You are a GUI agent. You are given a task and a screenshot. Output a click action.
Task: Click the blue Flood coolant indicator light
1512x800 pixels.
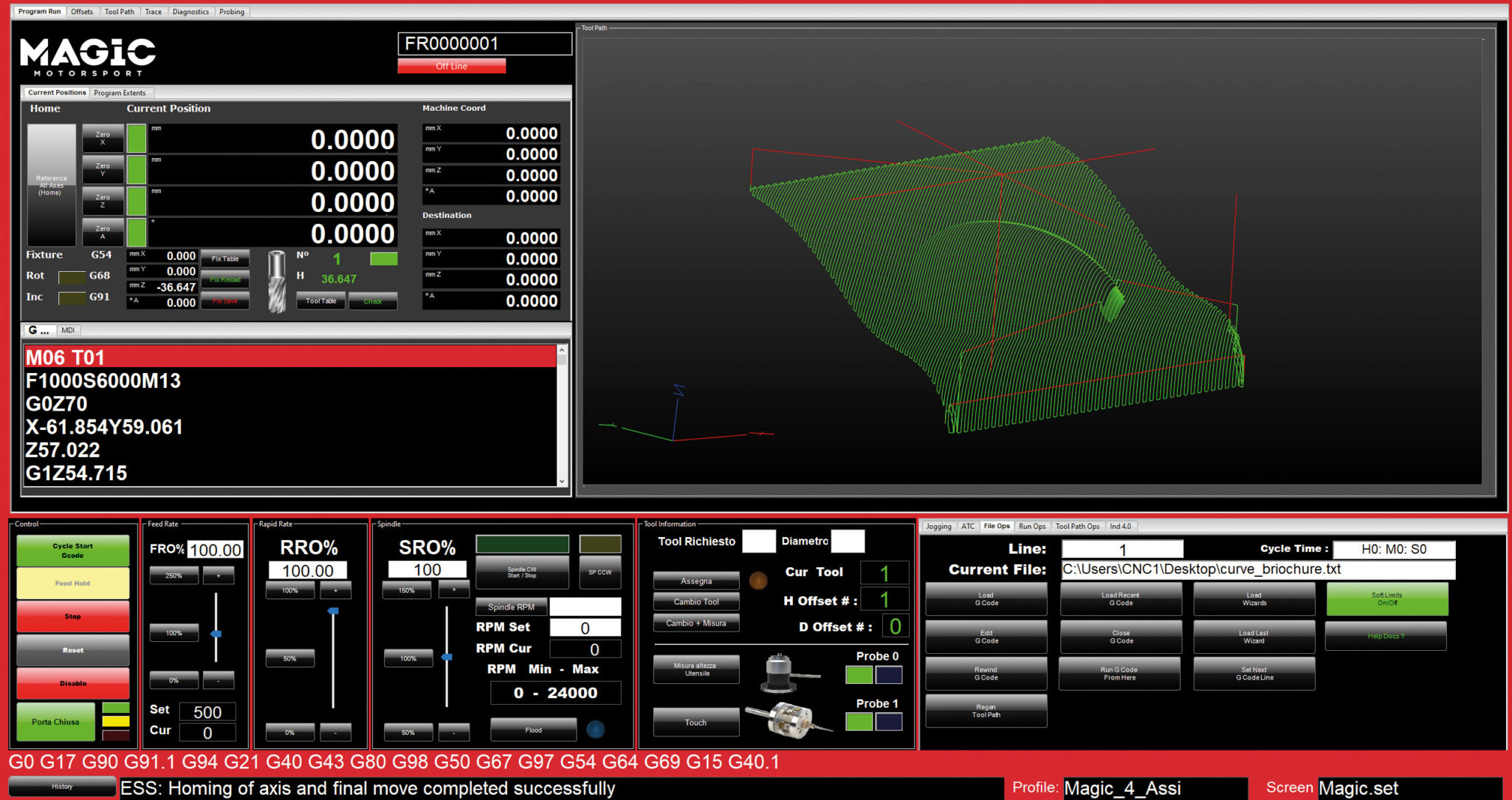595,730
